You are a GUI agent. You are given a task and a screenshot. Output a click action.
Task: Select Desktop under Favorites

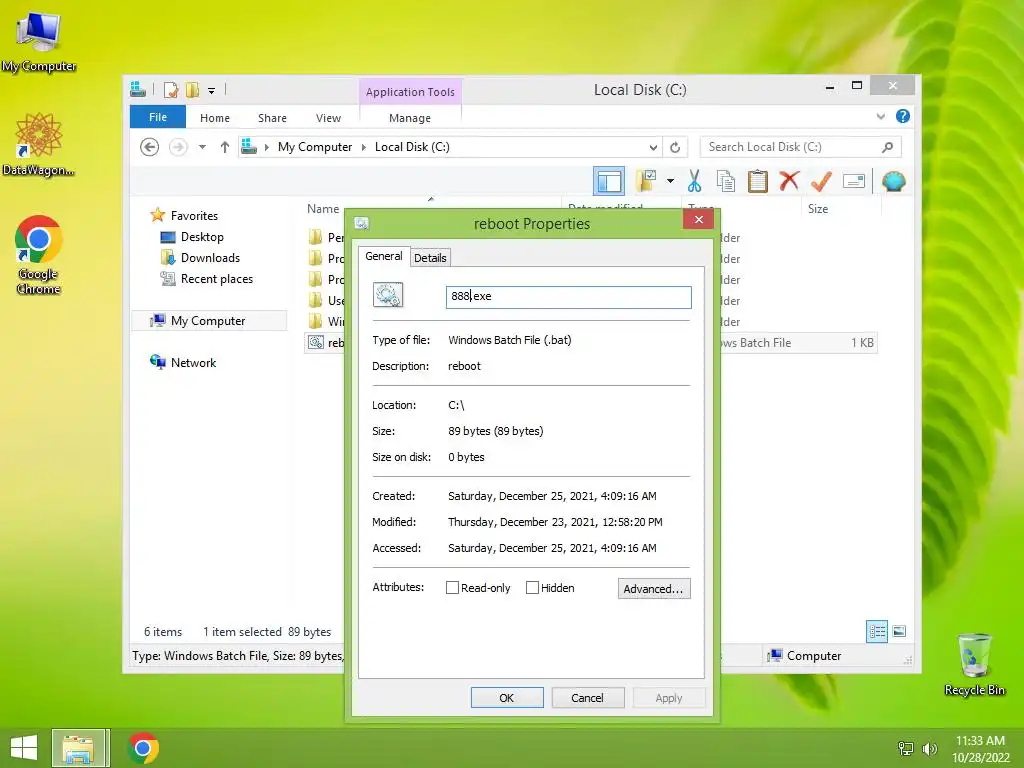pyautogui.click(x=202, y=237)
